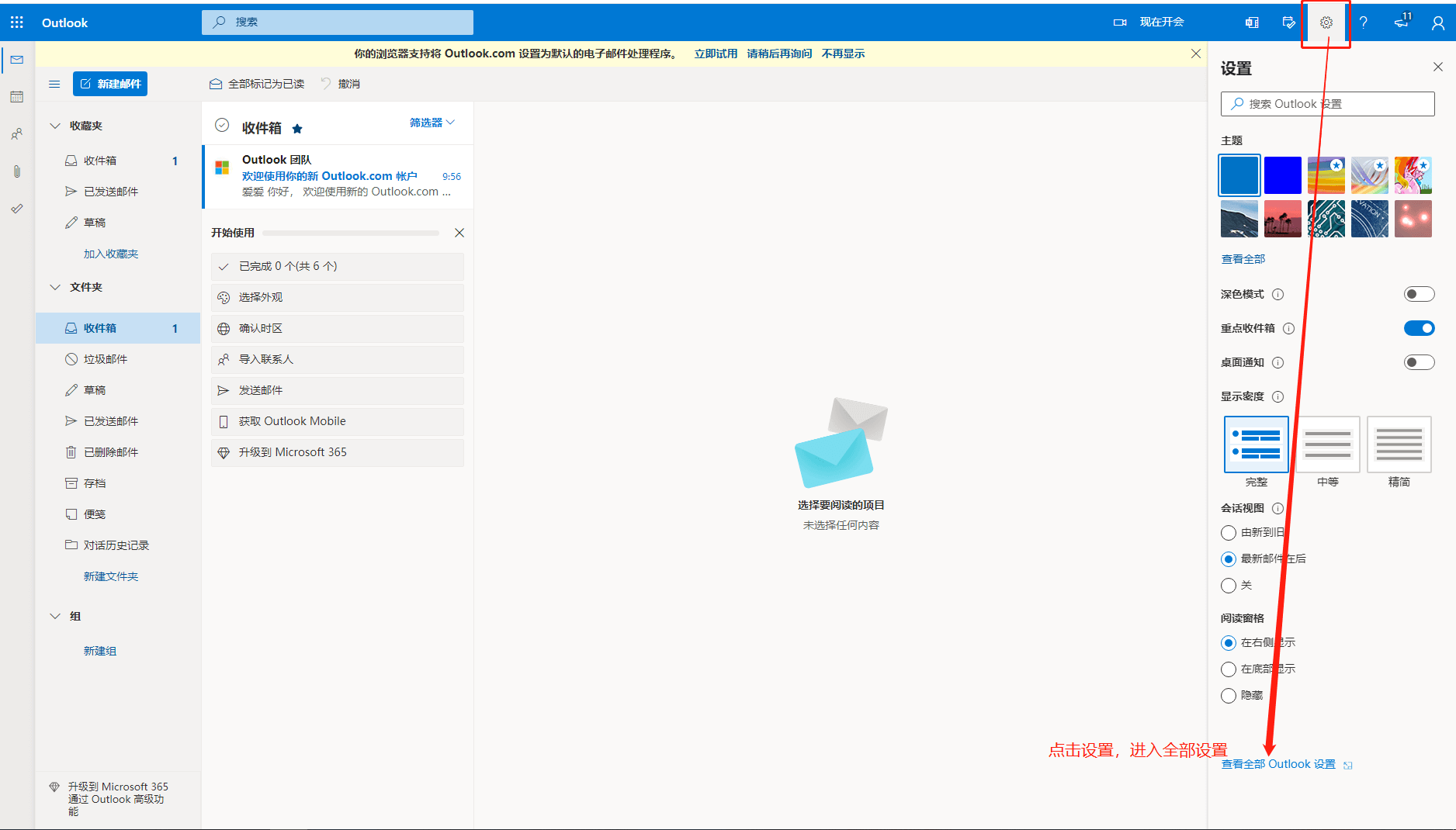Click 新建文件夹 link
This screenshot has width=1456, height=830.
pos(111,576)
